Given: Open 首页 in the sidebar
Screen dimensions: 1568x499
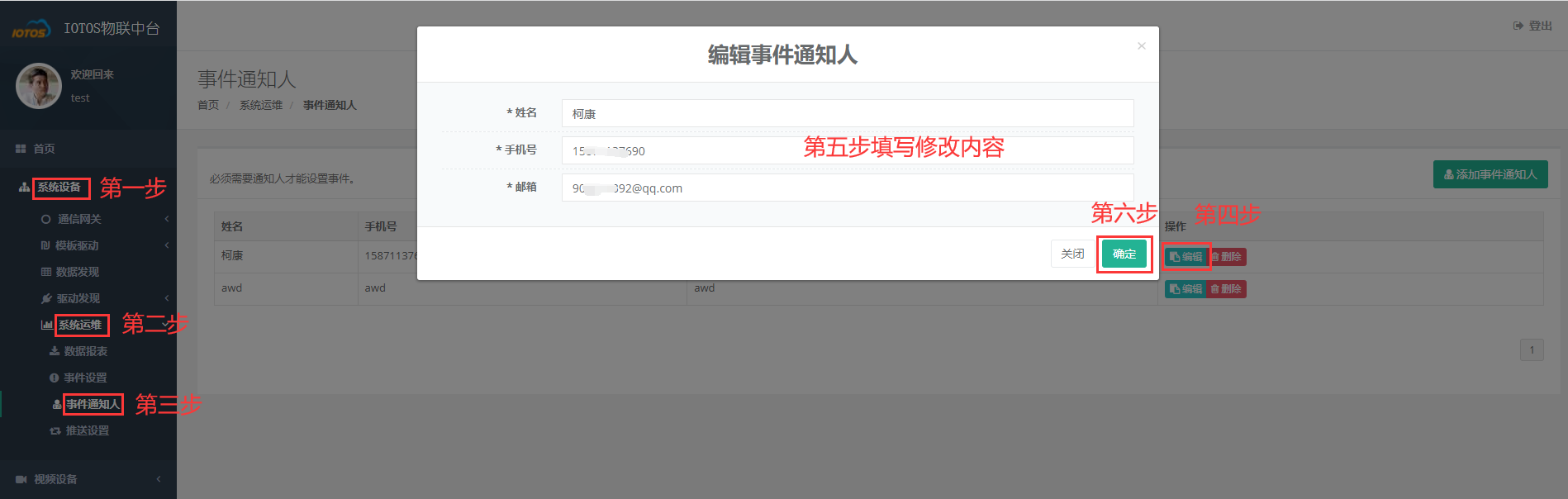Looking at the screenshot, I should [x=44, y=149].
